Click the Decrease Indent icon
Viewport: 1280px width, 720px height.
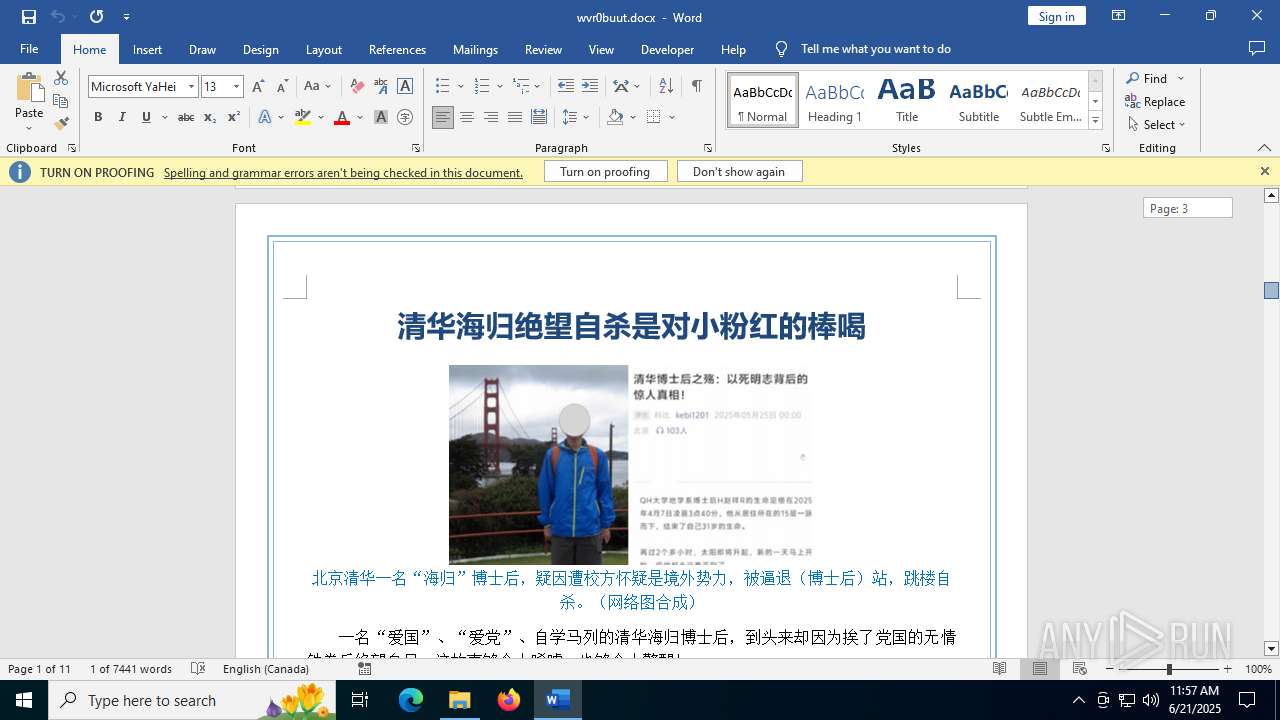click(x=566, y=87)
